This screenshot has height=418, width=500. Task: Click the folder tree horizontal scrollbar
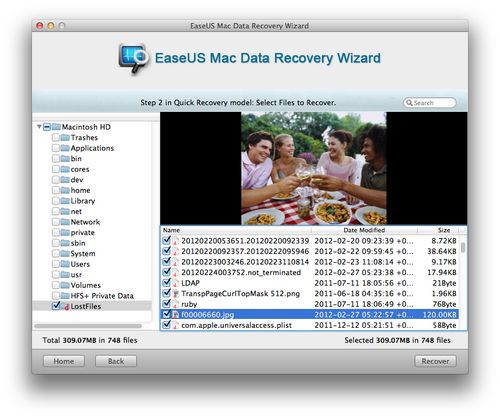[x=88, y=326]
